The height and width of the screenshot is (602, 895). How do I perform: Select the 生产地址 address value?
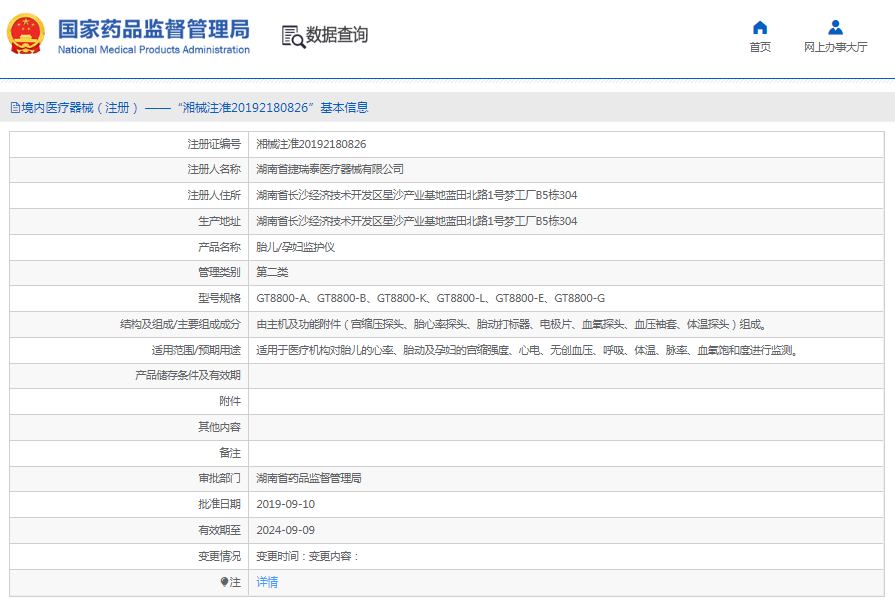pos(417,221)
